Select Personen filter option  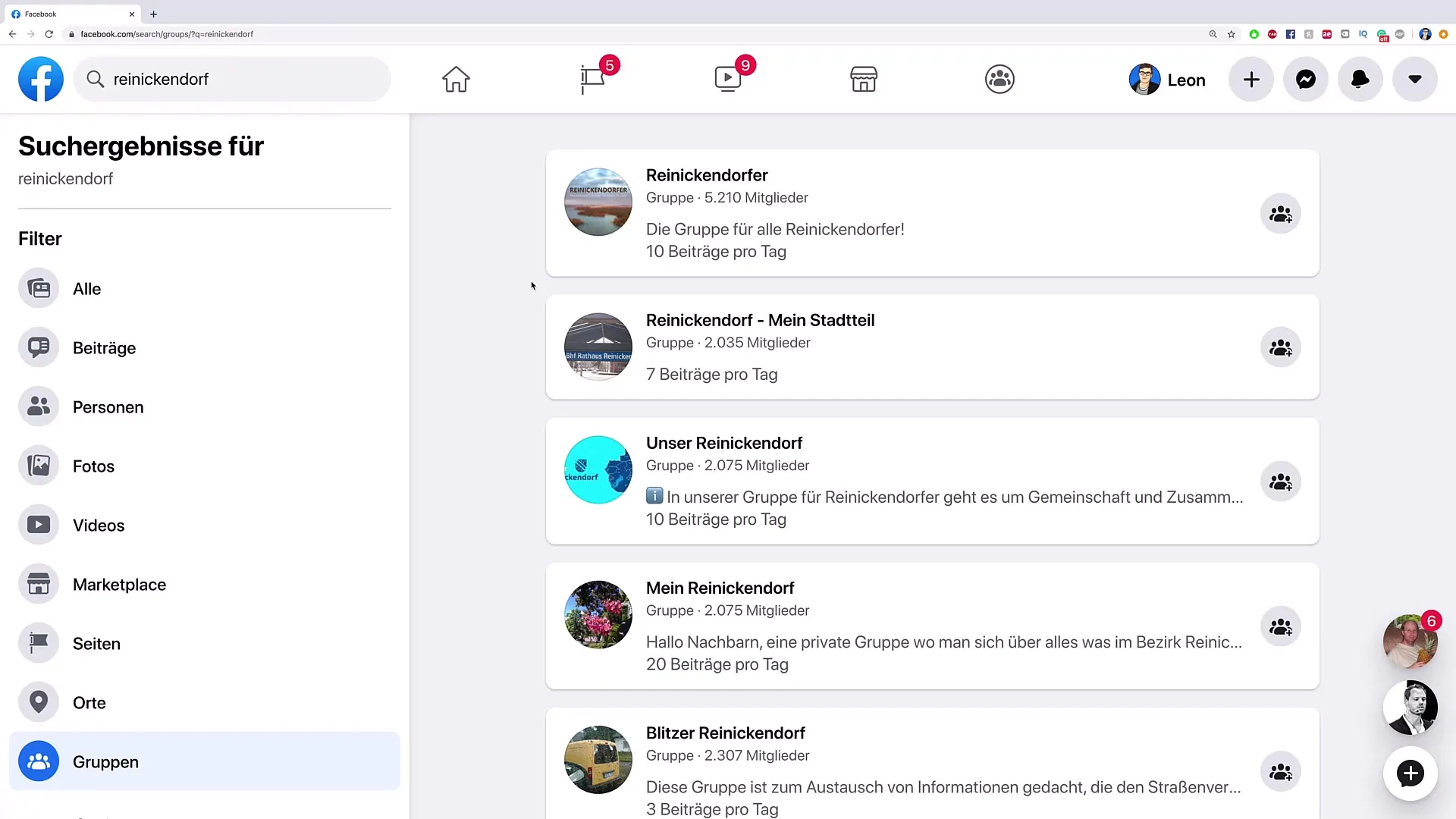coord(109,407)
